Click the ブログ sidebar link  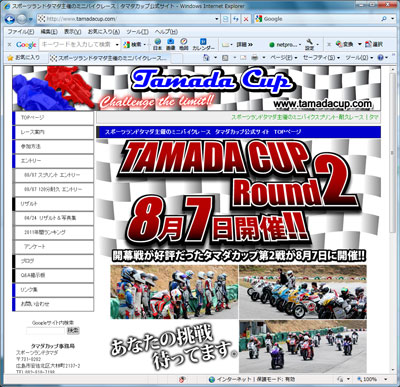(x=53, y=261)
